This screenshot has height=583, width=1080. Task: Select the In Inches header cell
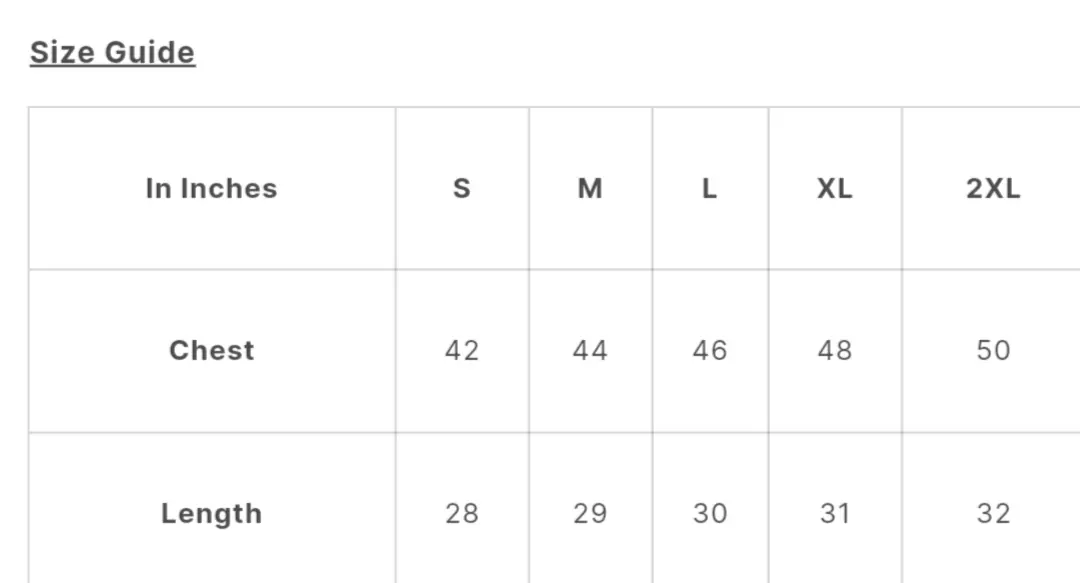[211, 188]
